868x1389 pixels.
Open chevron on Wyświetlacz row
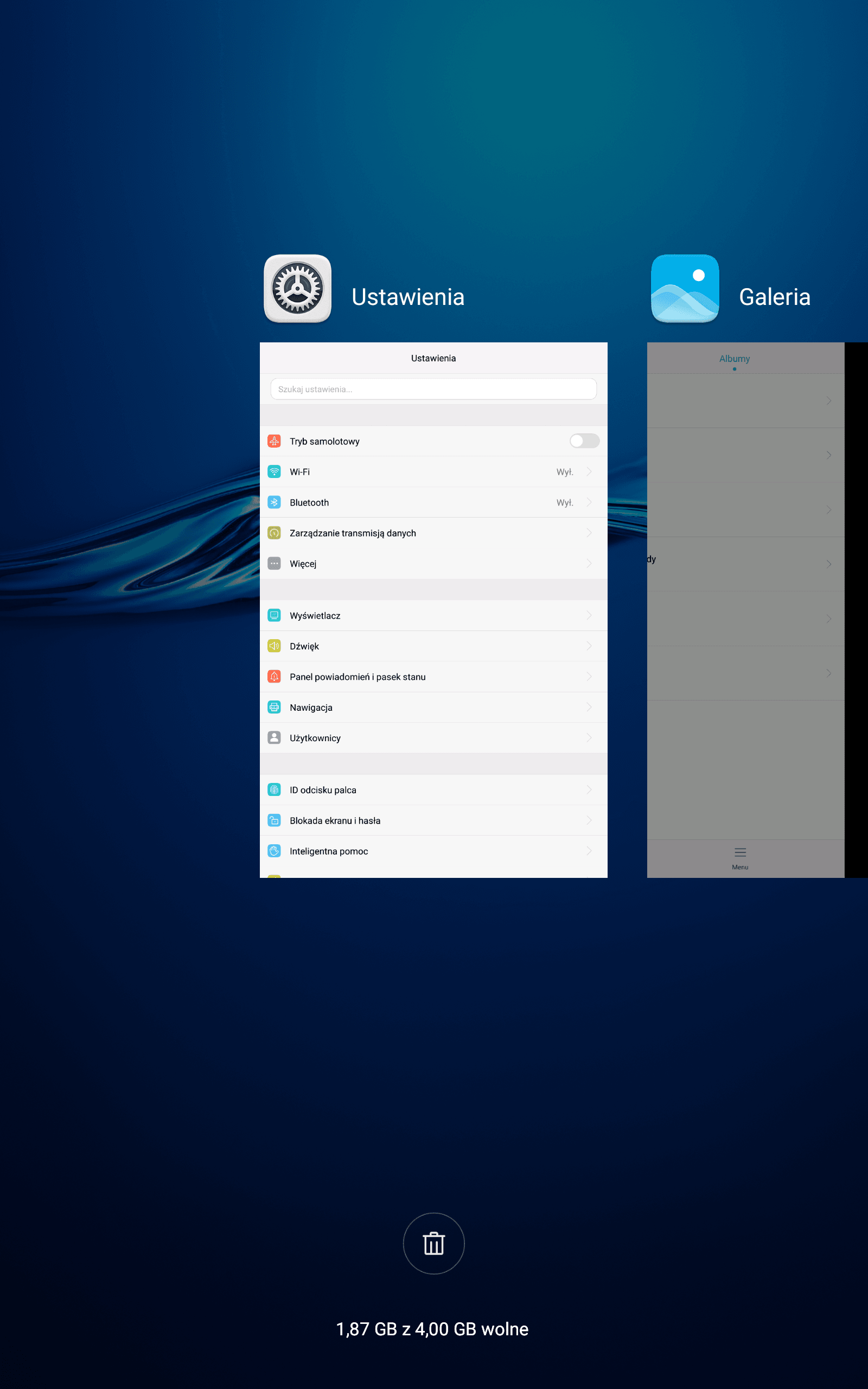tap(589, 615)
